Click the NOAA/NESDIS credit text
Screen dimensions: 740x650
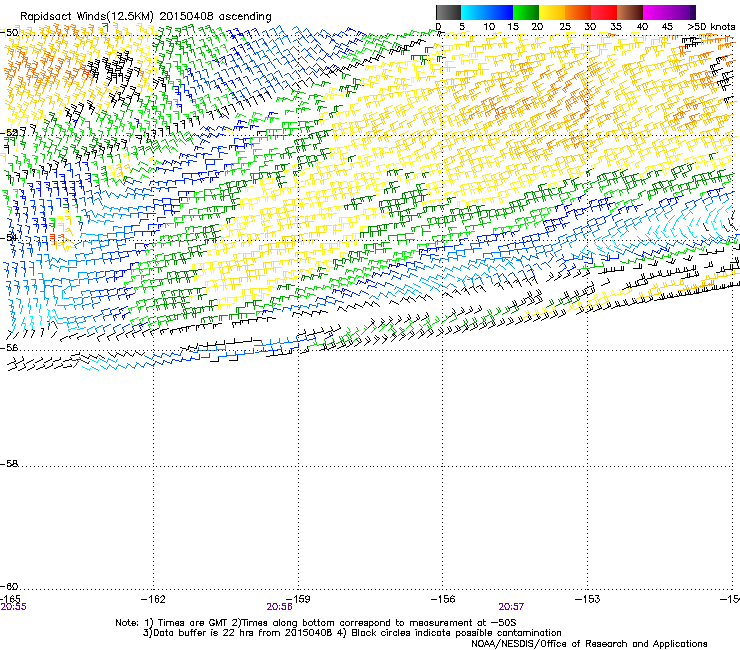pos(589,644)
